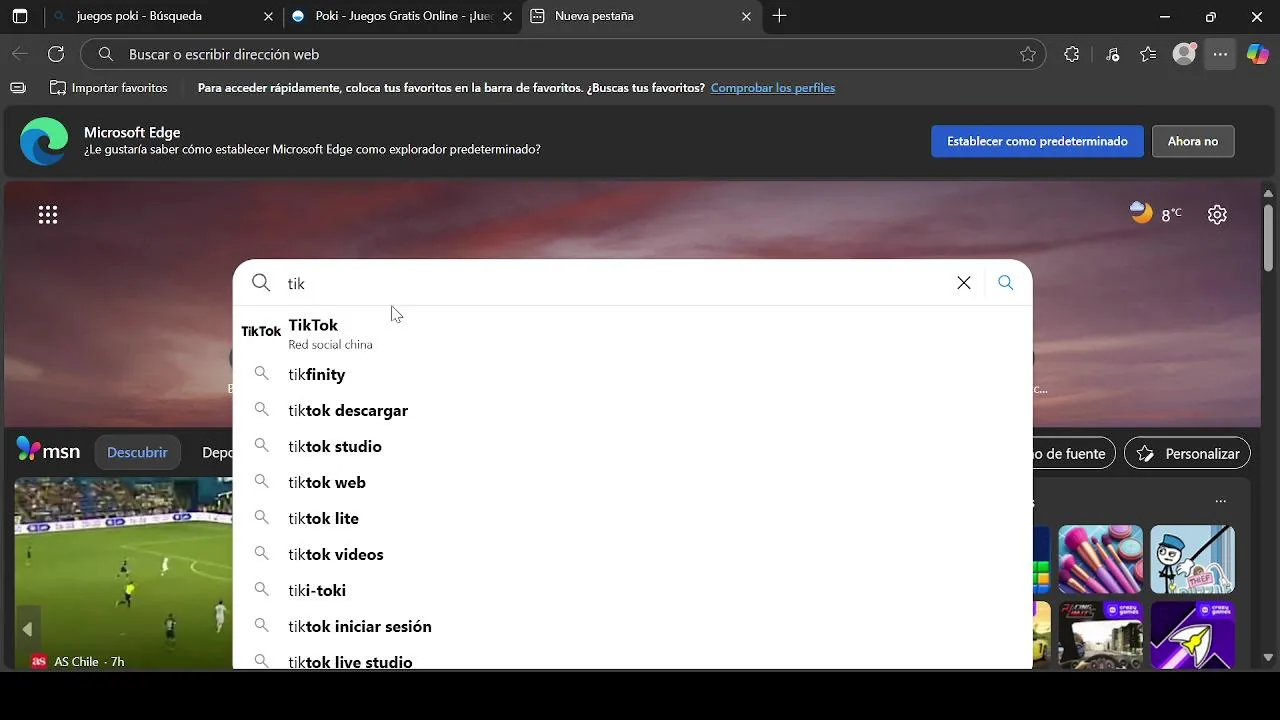Focus the 'Buscar o escribir dirección web' address bar
This screenshot has height=720, width=1280.
coord(563,54)
